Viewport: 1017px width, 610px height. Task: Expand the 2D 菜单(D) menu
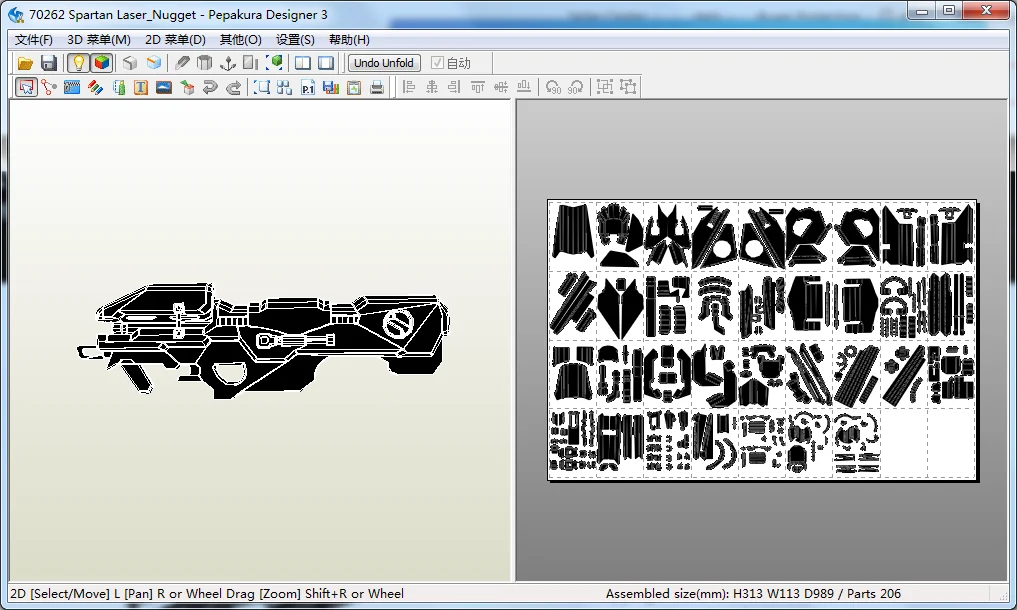tap(175, 40)
